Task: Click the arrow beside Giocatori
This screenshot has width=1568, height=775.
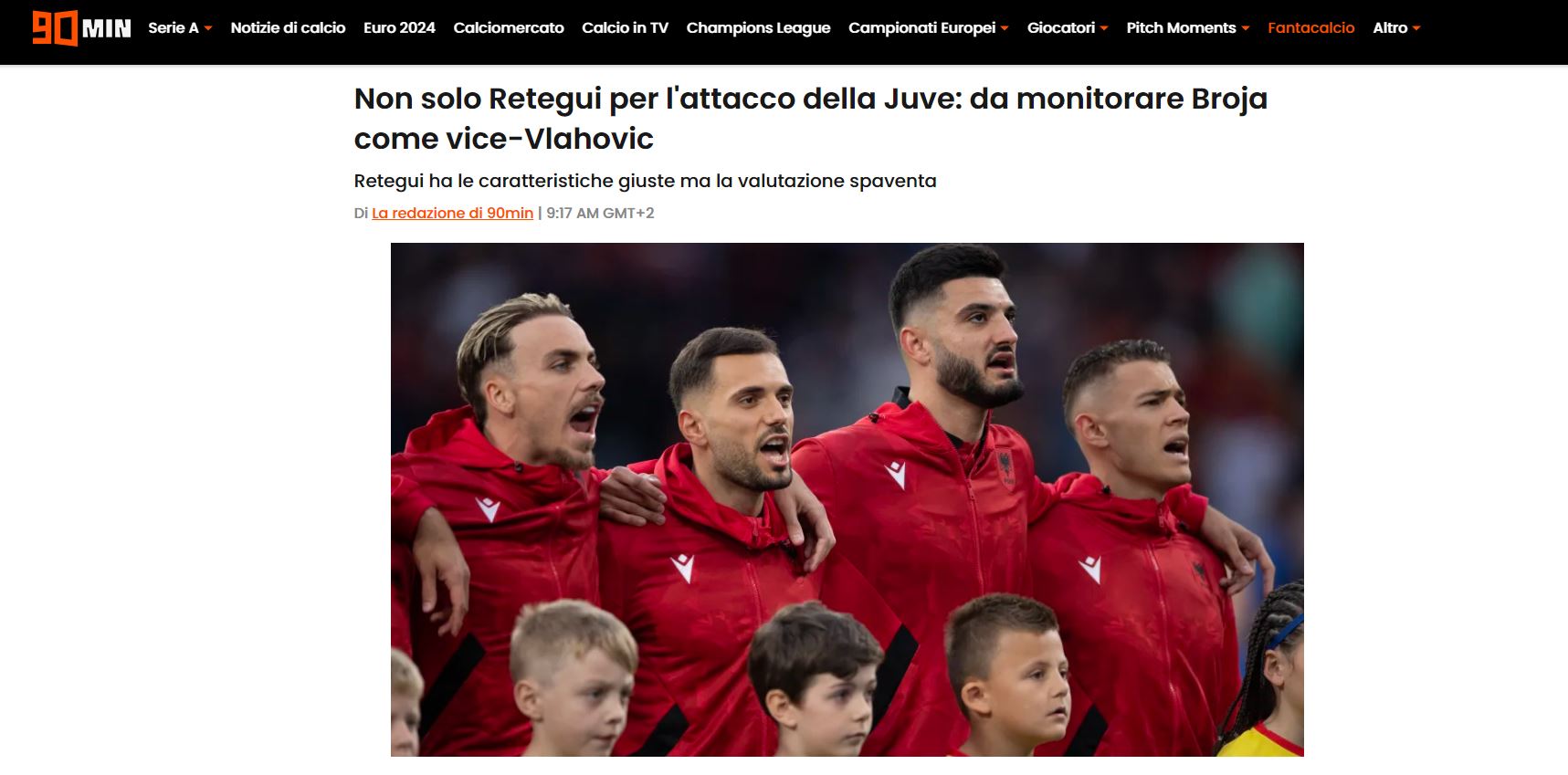Action: coord(1104,28)
